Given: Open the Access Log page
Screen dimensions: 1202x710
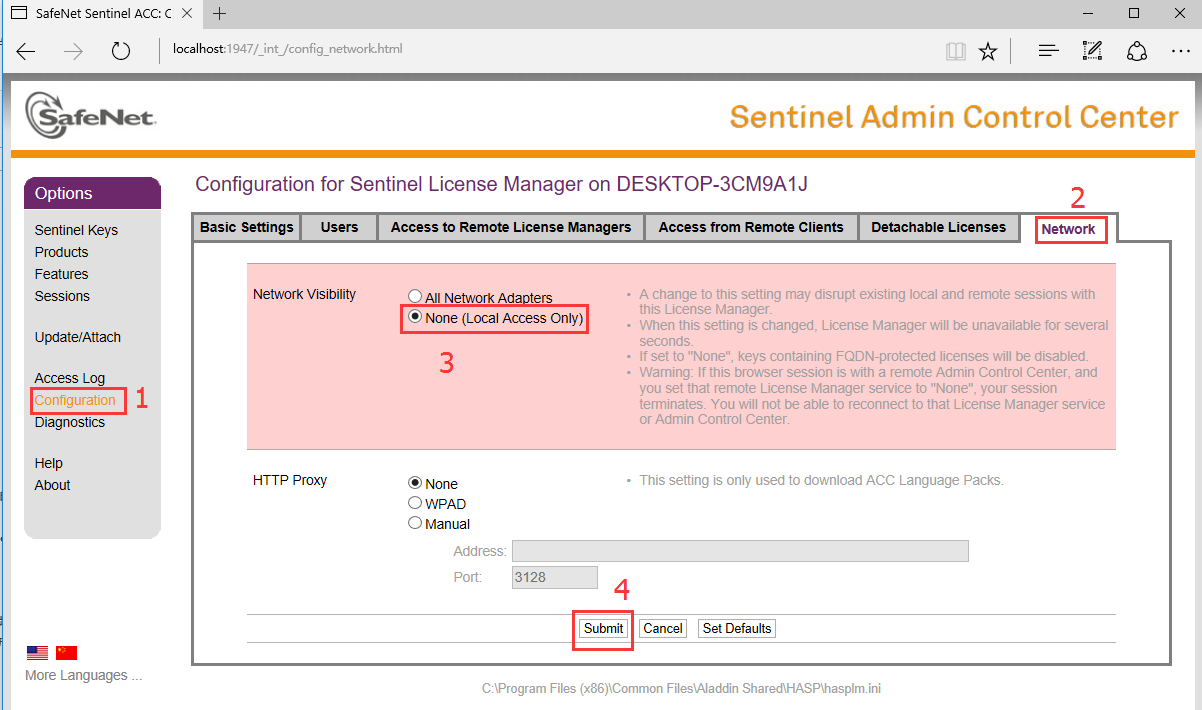Looking at the screenshot, I should point(69,378).
